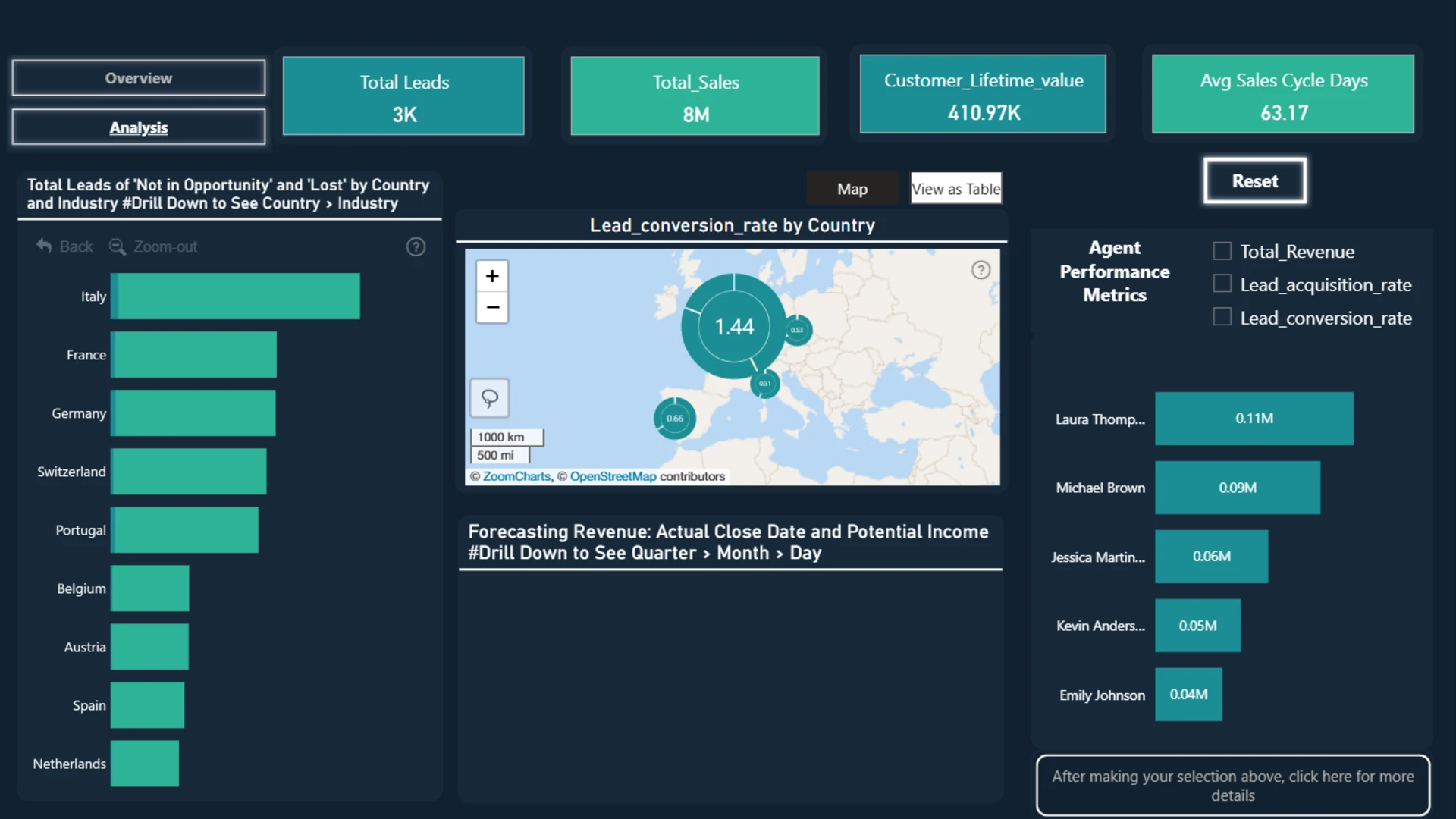Select the 0.66 bubble on the map
This screenshot has width=1456, height=819.
tap(674, 419)
